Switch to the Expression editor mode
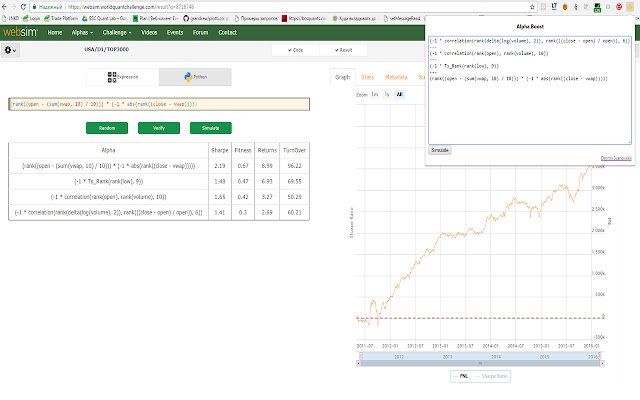 pos(122,77)
